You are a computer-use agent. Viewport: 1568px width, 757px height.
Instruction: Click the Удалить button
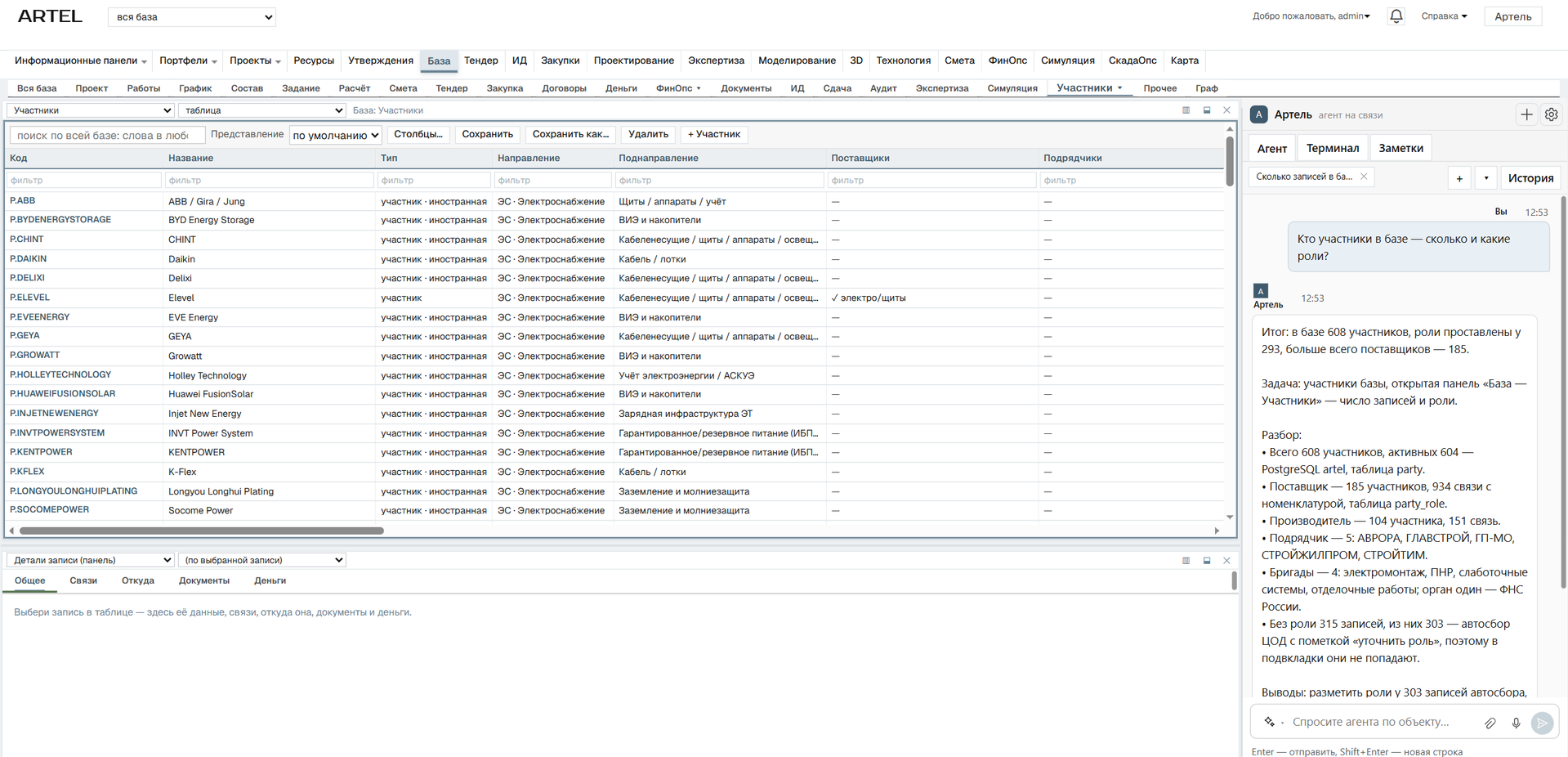pyautogui.click(x=648, y=134)
